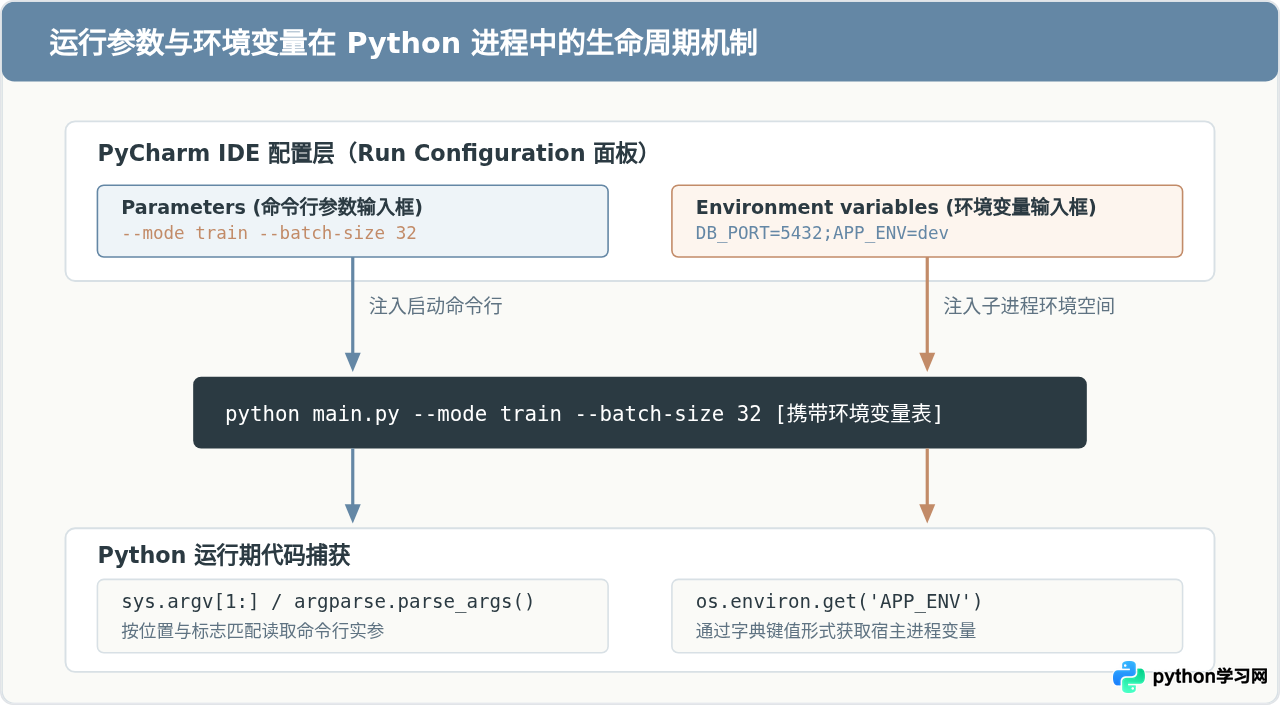Click the 注入启动命令行 label
Screen dimensions: 1280x706
[x=436, y=306]
